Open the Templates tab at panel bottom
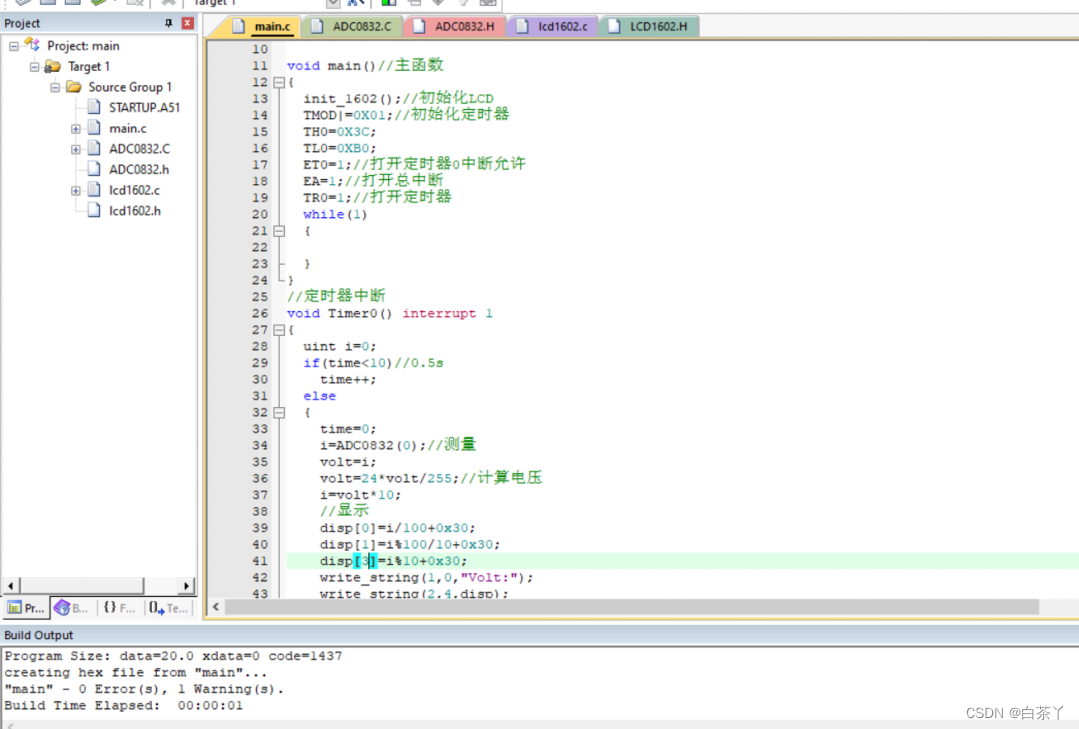Screen dimensions: 1079x729 point(167,607)
